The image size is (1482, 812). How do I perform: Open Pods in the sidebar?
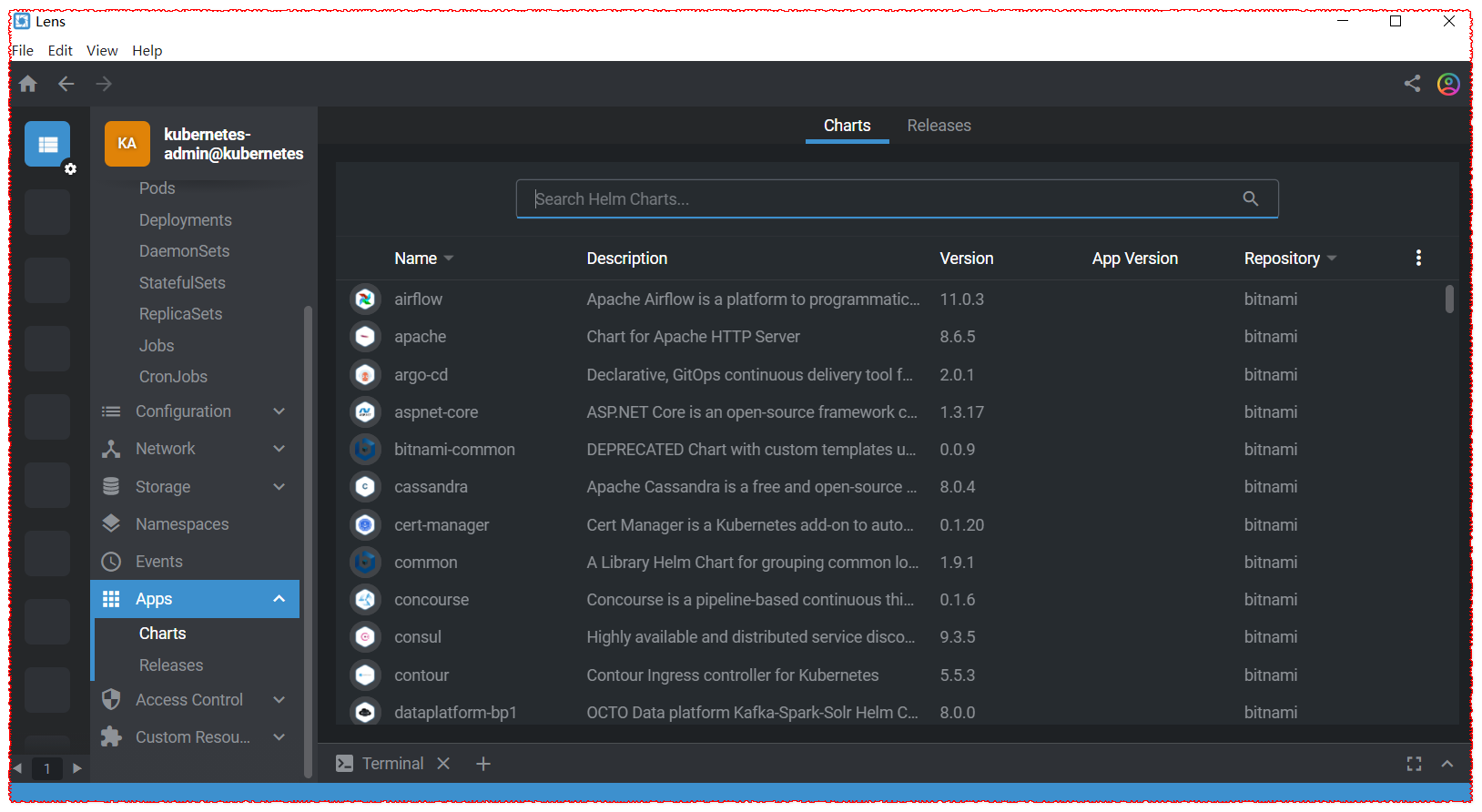pos(157,188)
